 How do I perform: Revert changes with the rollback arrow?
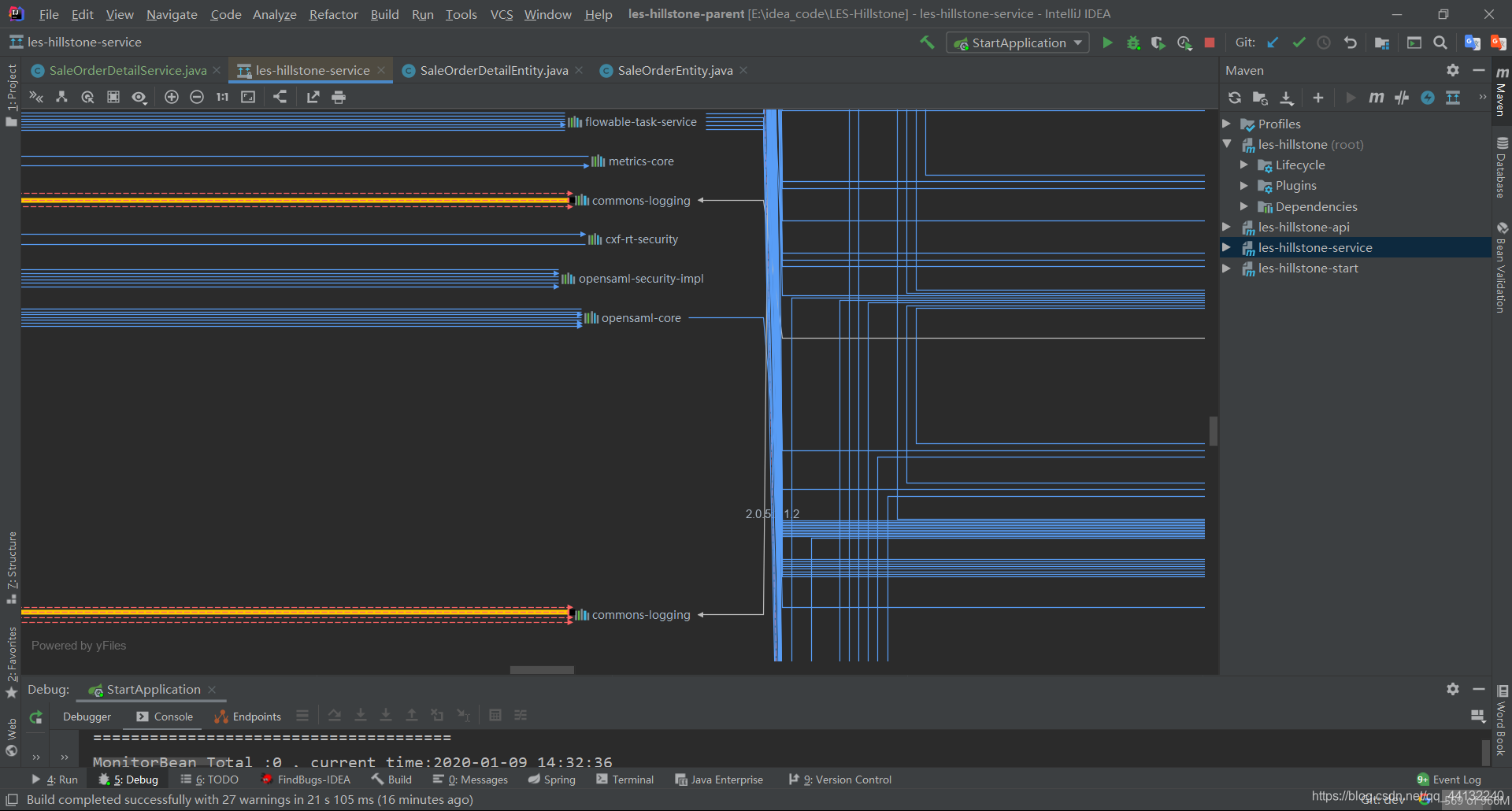click(1350, 43)
